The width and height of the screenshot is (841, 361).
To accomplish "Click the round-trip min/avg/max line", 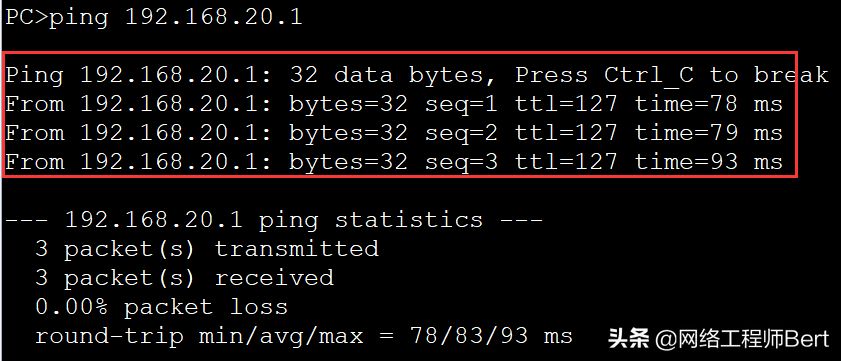I will pos(304,336).
